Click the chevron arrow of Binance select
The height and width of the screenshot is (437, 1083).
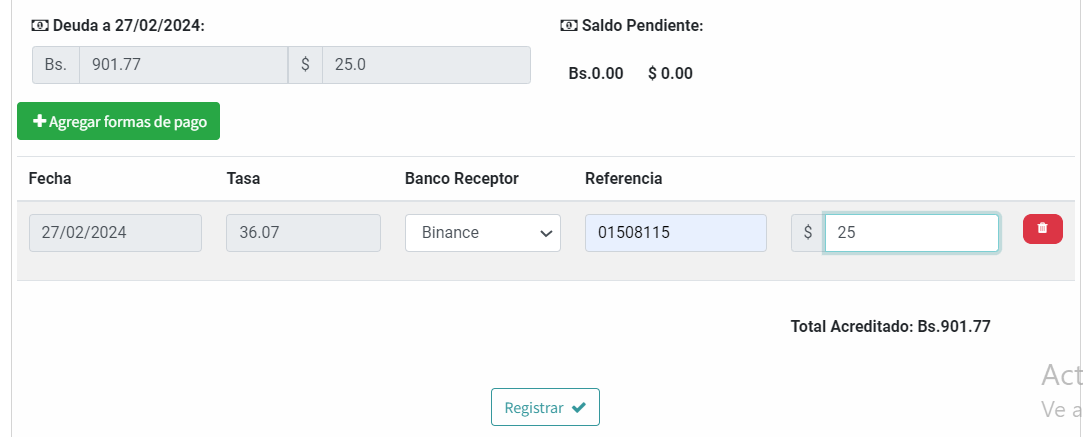546,233
